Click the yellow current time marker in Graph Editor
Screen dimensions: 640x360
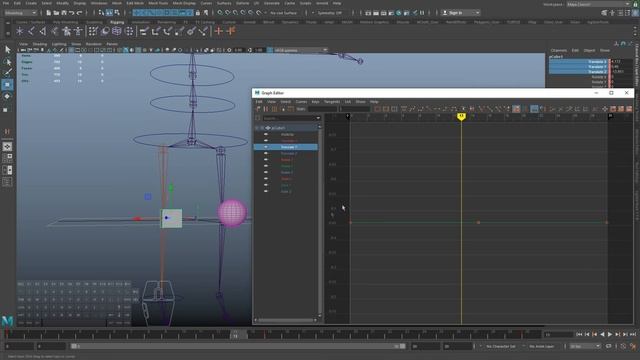461,117
